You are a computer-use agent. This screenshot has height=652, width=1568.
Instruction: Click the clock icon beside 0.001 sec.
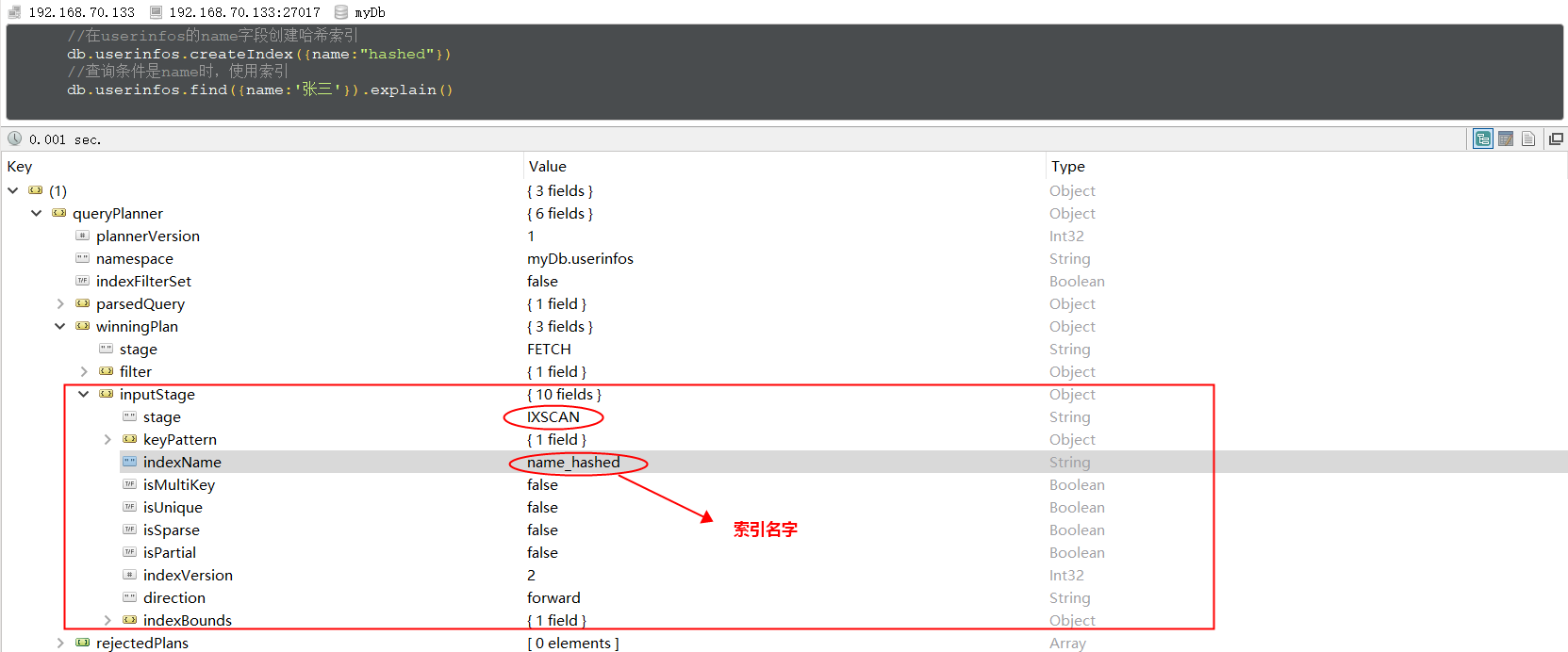(x=15, y=139)
